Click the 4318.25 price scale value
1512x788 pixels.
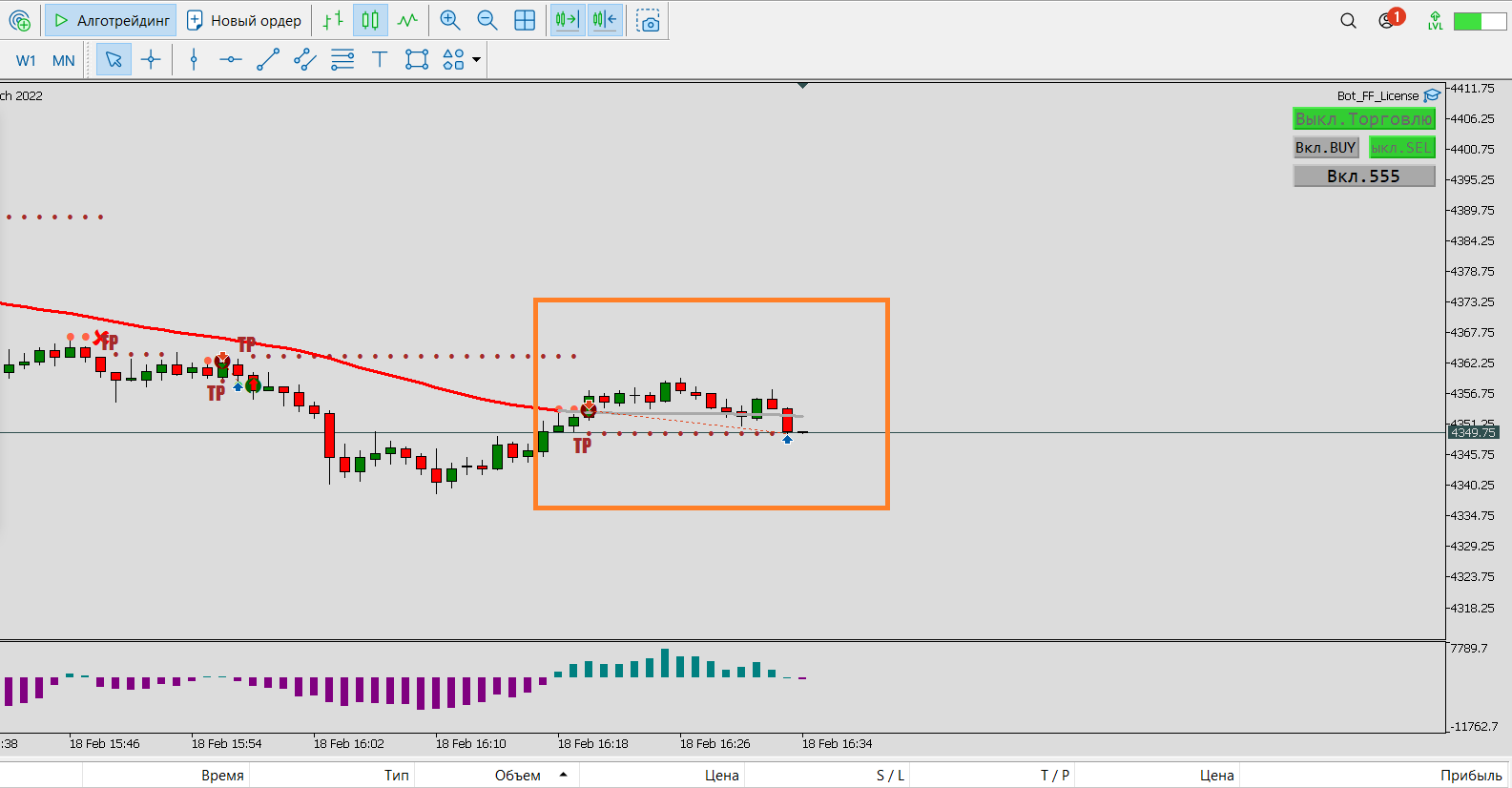click(1473, 608)
